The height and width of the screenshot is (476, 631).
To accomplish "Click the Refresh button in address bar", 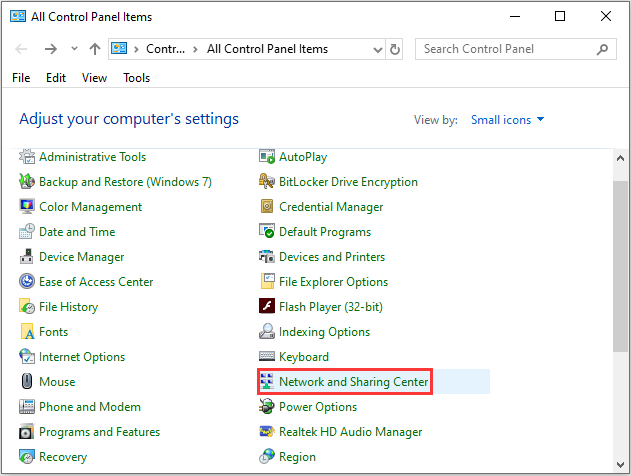I will point(395,49).
